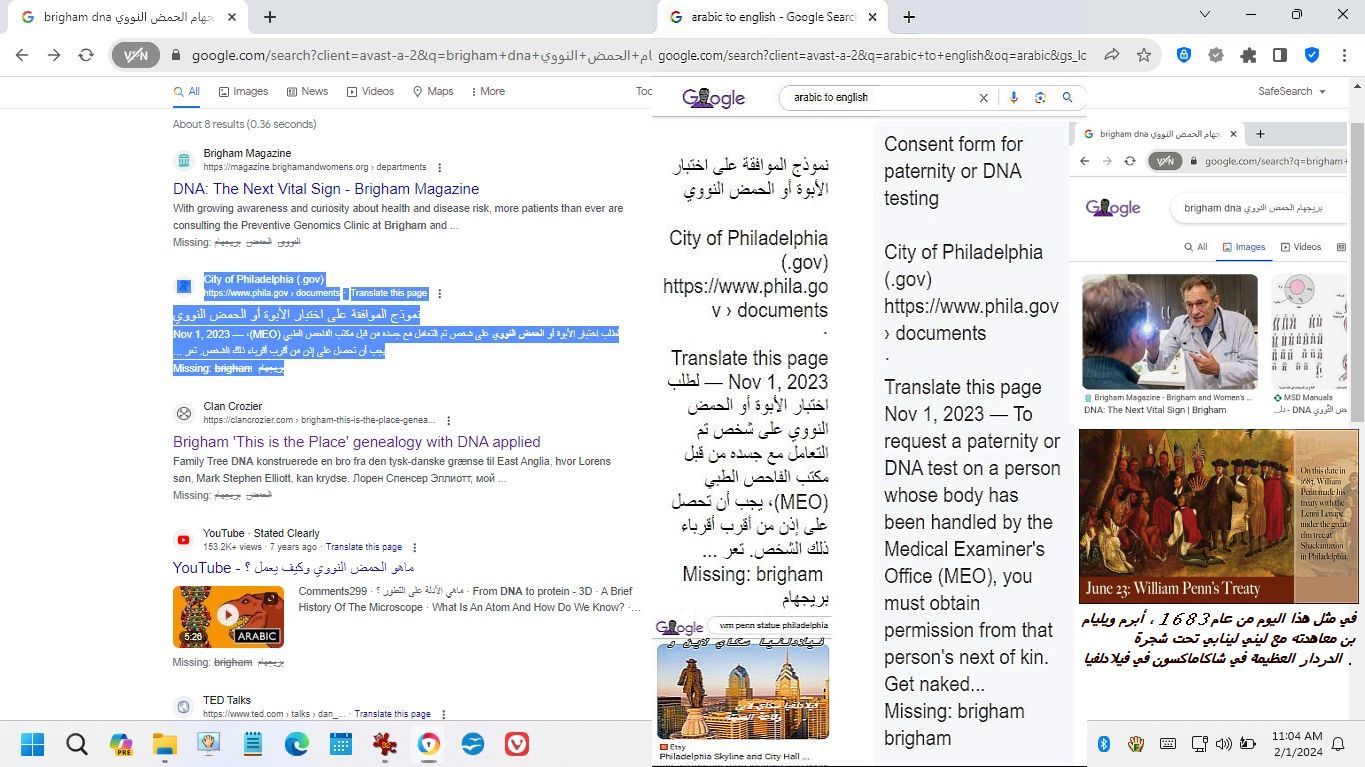Open new tab next to arabic to english tab

coord(909,17)
